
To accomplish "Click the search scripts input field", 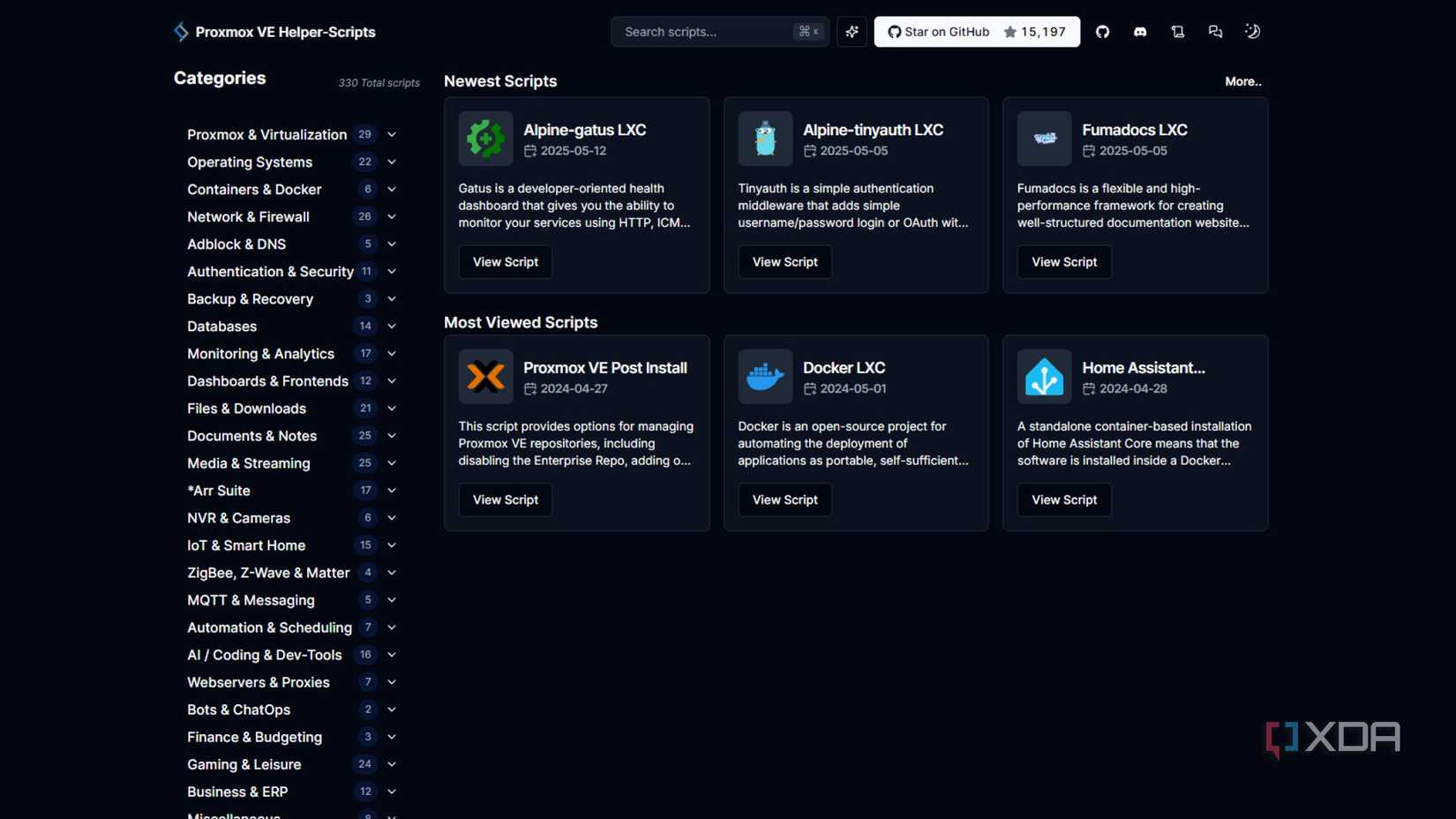I will tap(706, 31).
